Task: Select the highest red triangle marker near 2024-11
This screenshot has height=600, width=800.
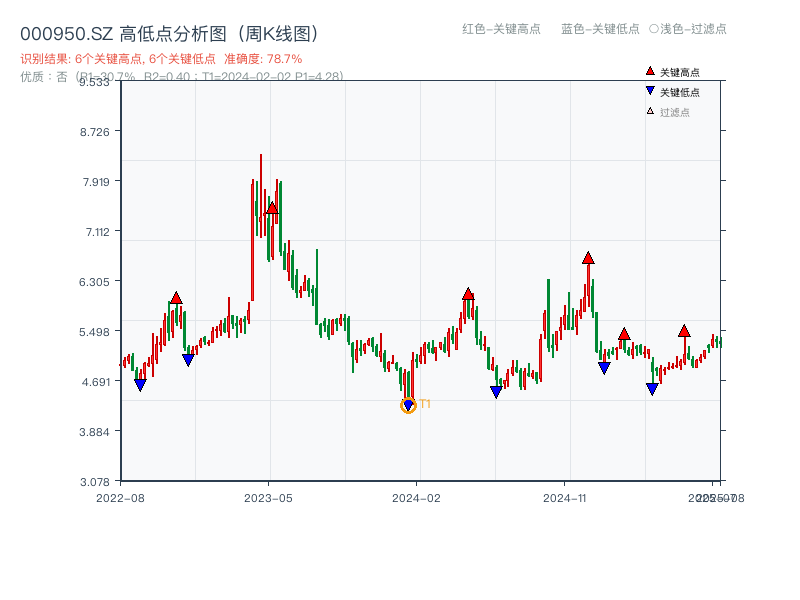Action: (x=588, y=258)
